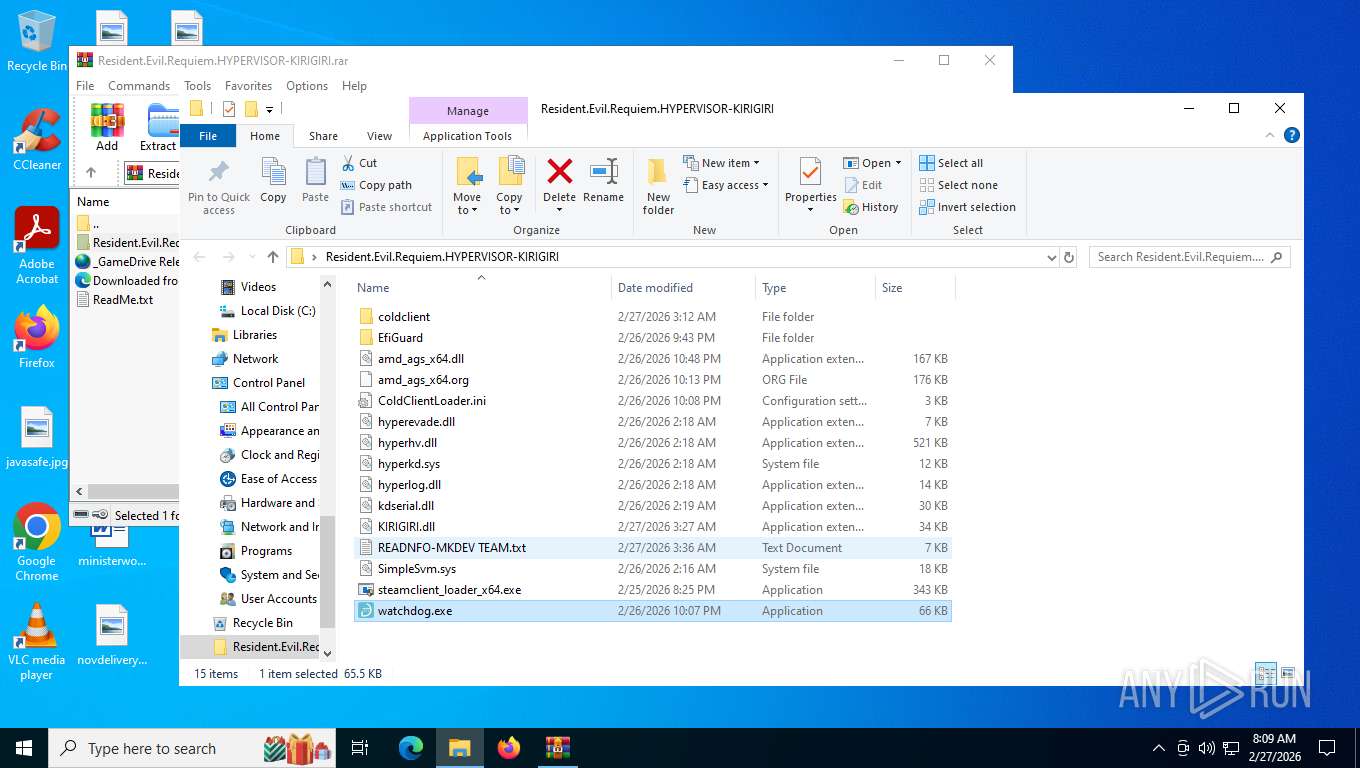Open the Copy to dropdown

[x=509, y=204]
